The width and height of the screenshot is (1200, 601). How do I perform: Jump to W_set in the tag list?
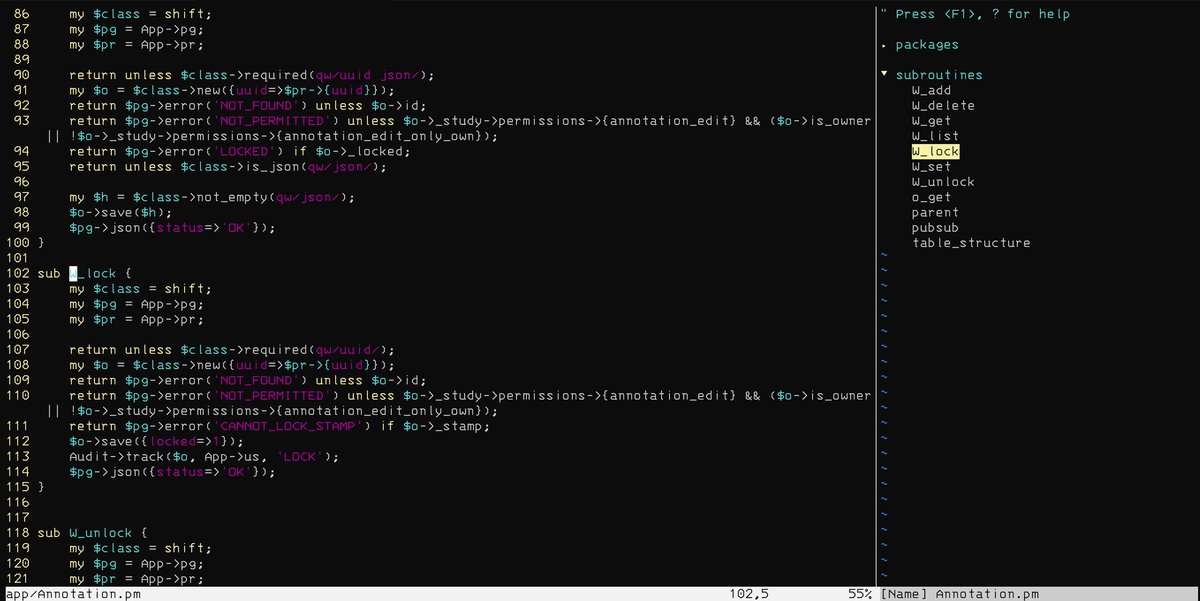coord(931,167)
